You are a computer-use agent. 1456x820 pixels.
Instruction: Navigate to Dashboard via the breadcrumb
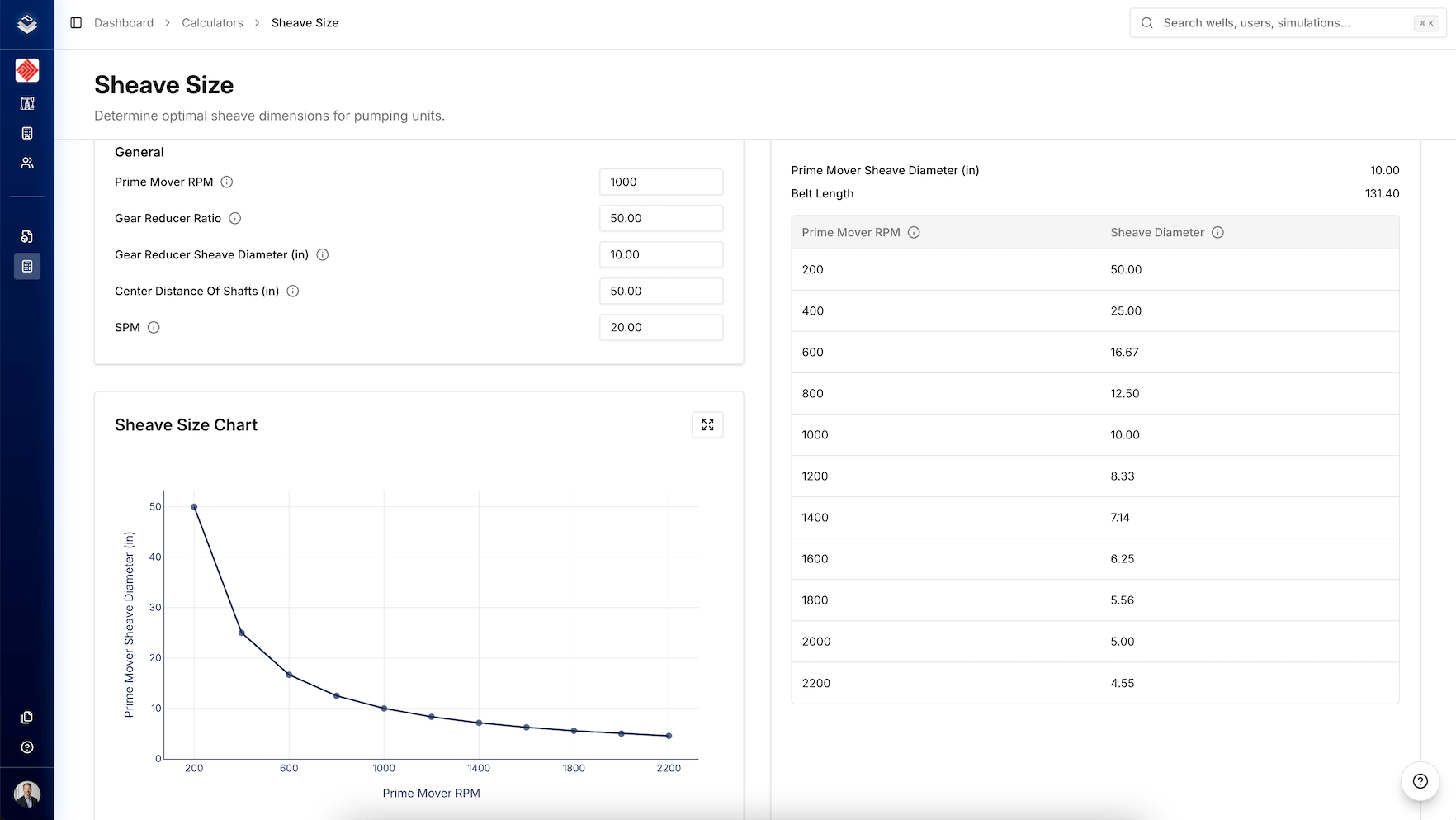(x=124, y=22)
